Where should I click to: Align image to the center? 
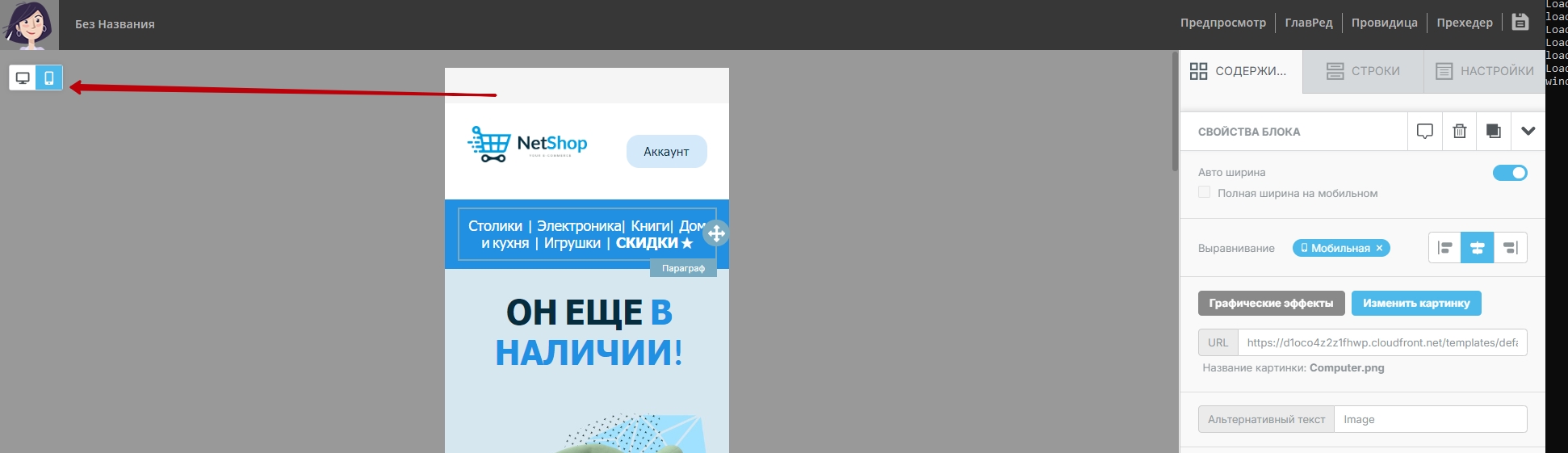click(1478, 248)
